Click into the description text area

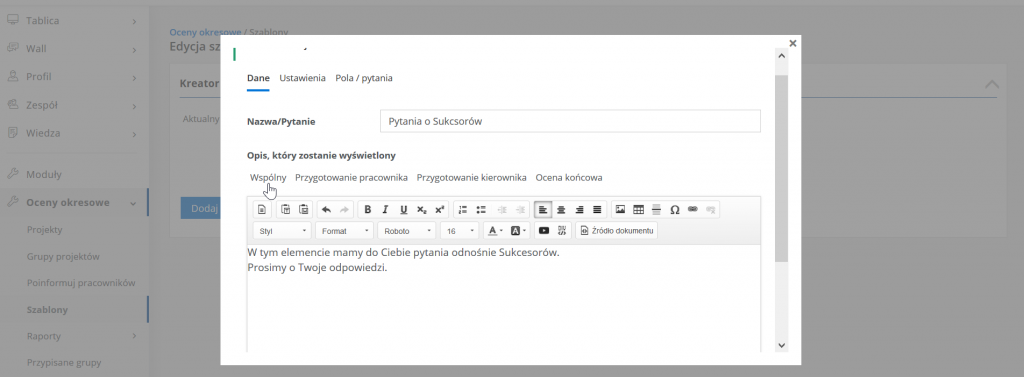504,298
